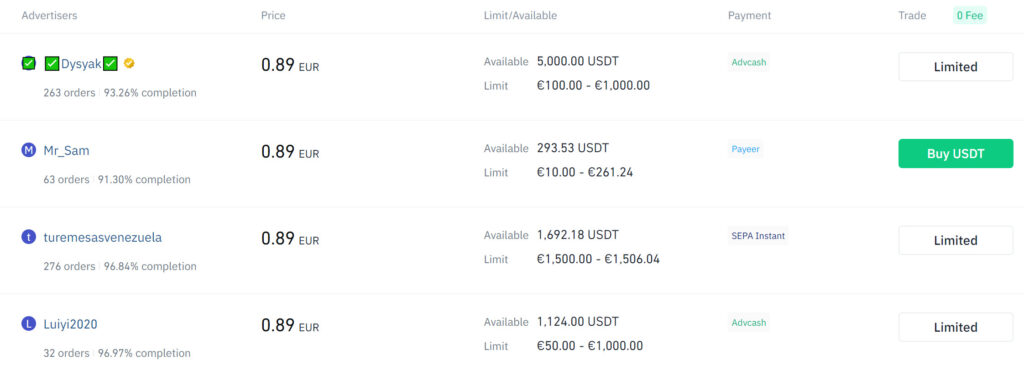Click the Advcash tag in Dysyak's row
Viewport: 1024px width, 371px height.
[749, 63]
